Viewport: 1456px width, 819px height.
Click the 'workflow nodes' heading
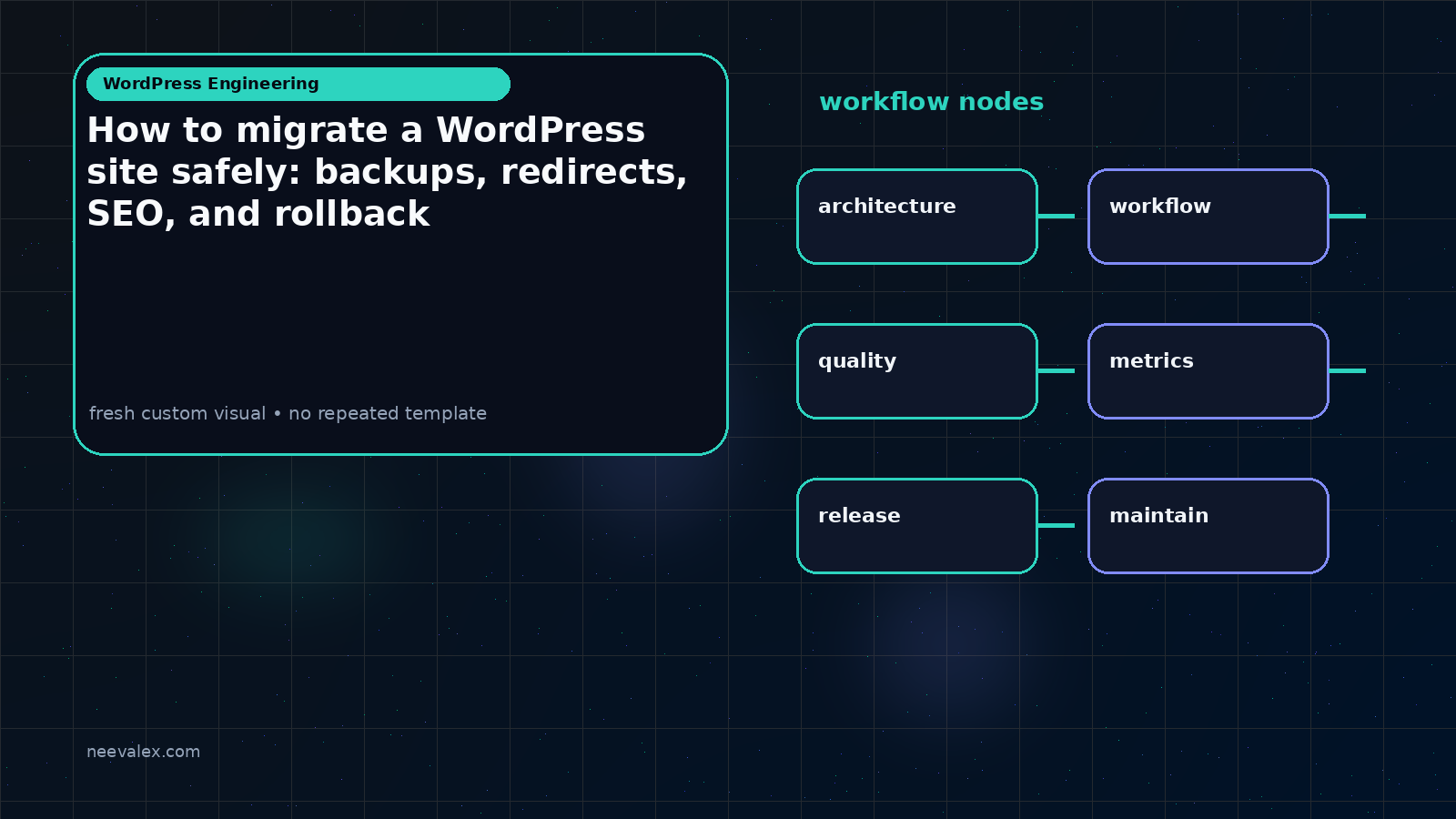(931, 102)
